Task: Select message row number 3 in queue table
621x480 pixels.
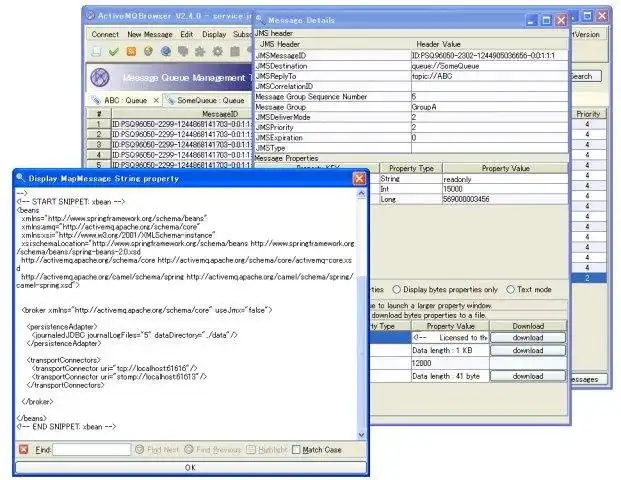Action: [x=170, y=145]
